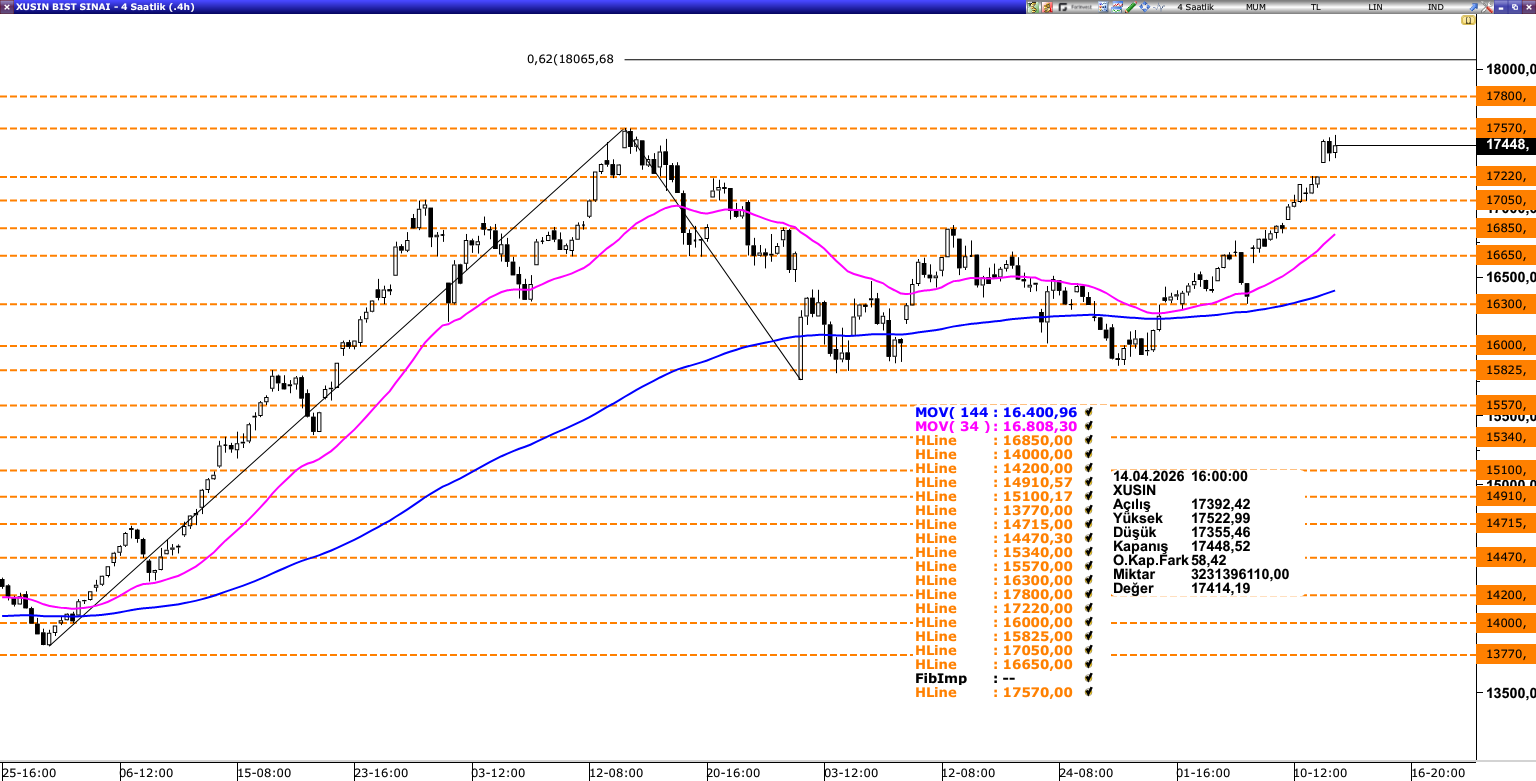This screenshot has width=1536, height=781.
Task: Open the MUM chart type selector
Action: 1256,7
